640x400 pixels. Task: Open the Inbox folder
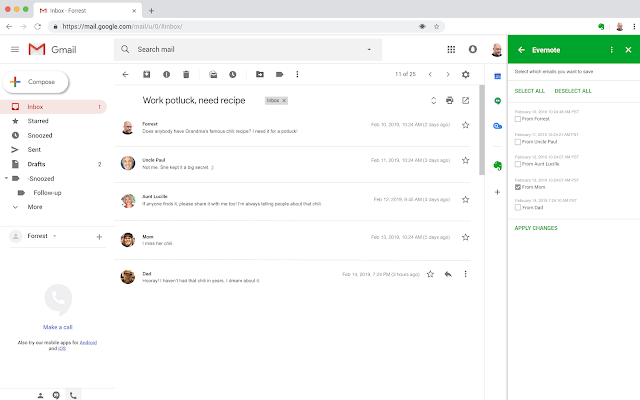click(53, 107)
